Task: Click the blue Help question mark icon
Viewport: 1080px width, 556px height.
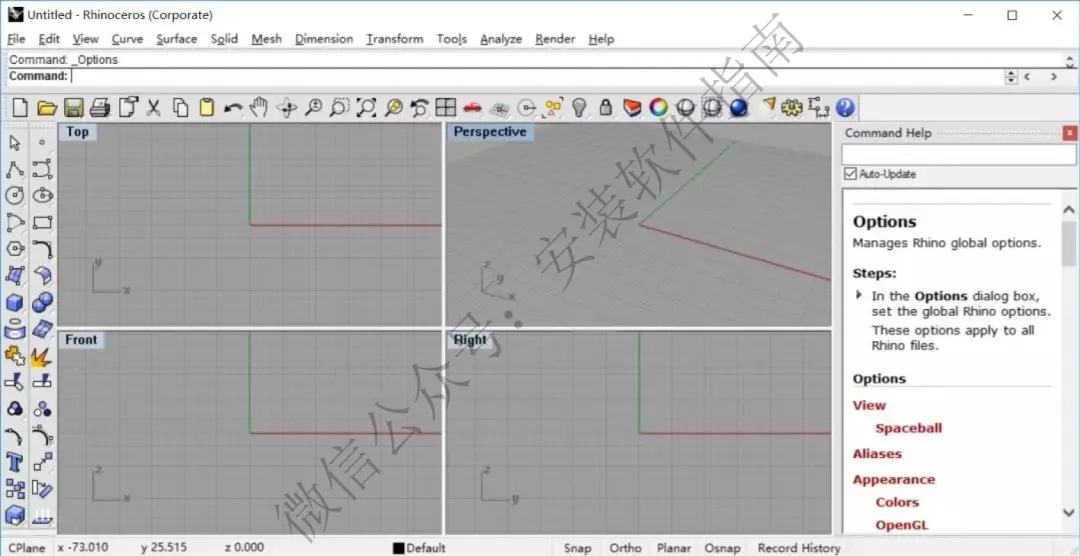Action: tap(845, 107)
